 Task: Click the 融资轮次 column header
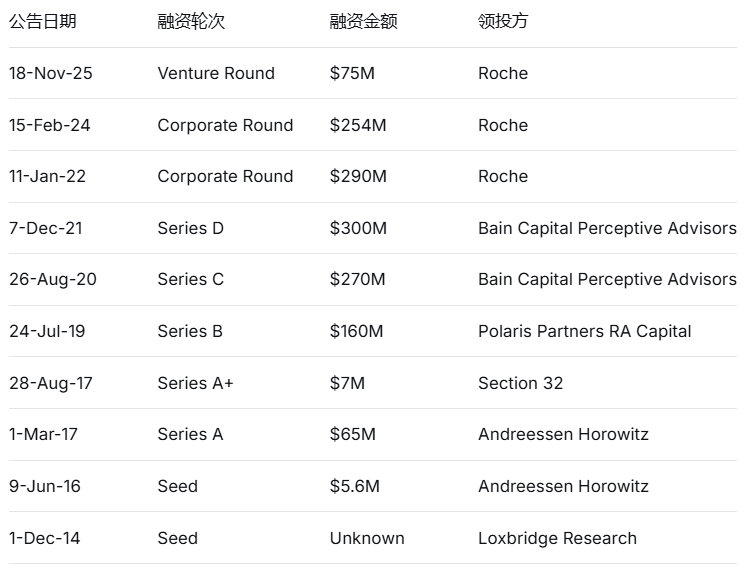click(191, 21)
